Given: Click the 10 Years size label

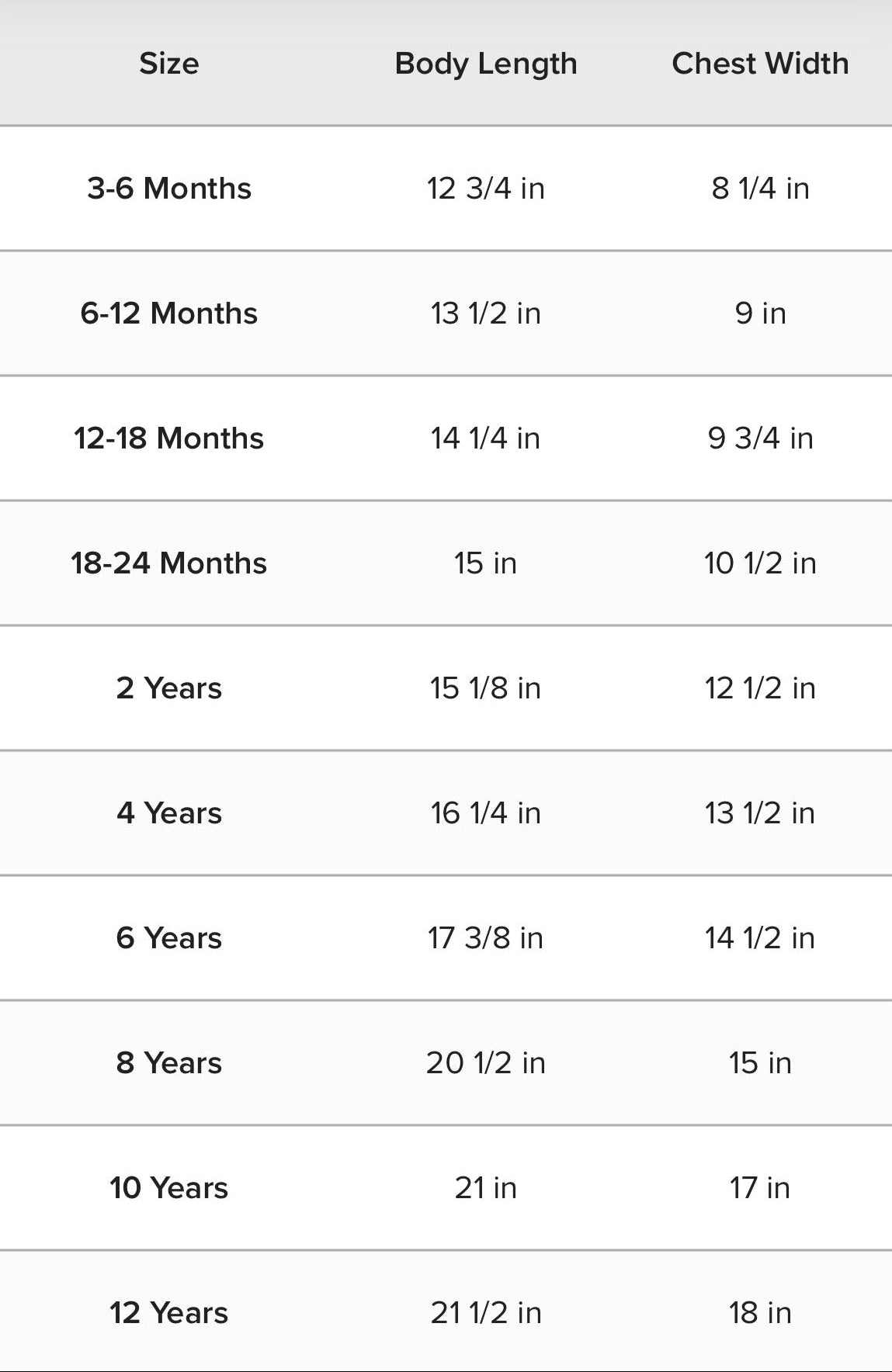Looking at the screenshot, I should (168, 1188).
